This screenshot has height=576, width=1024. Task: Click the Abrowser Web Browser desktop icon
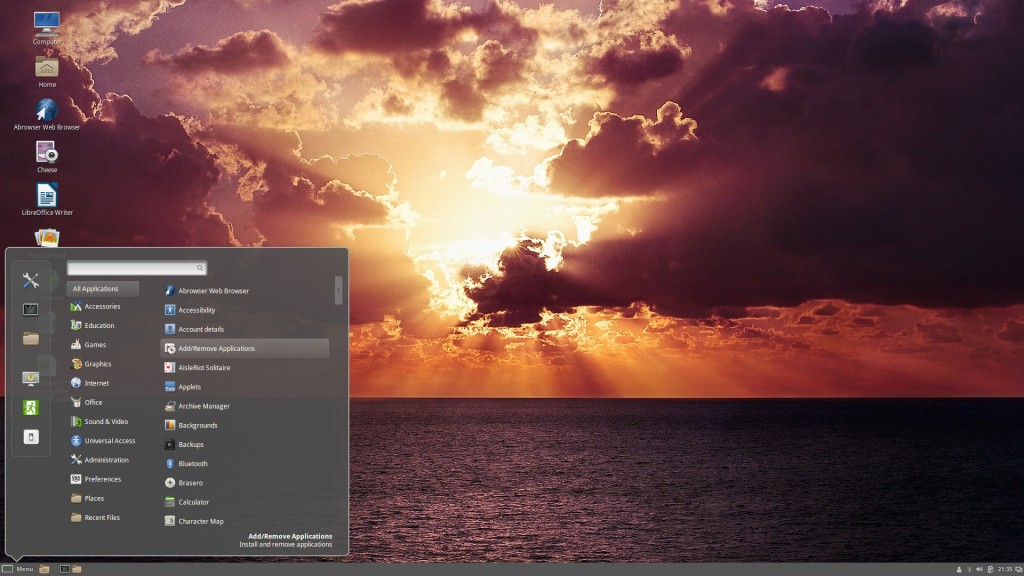(x=46, y=114)
